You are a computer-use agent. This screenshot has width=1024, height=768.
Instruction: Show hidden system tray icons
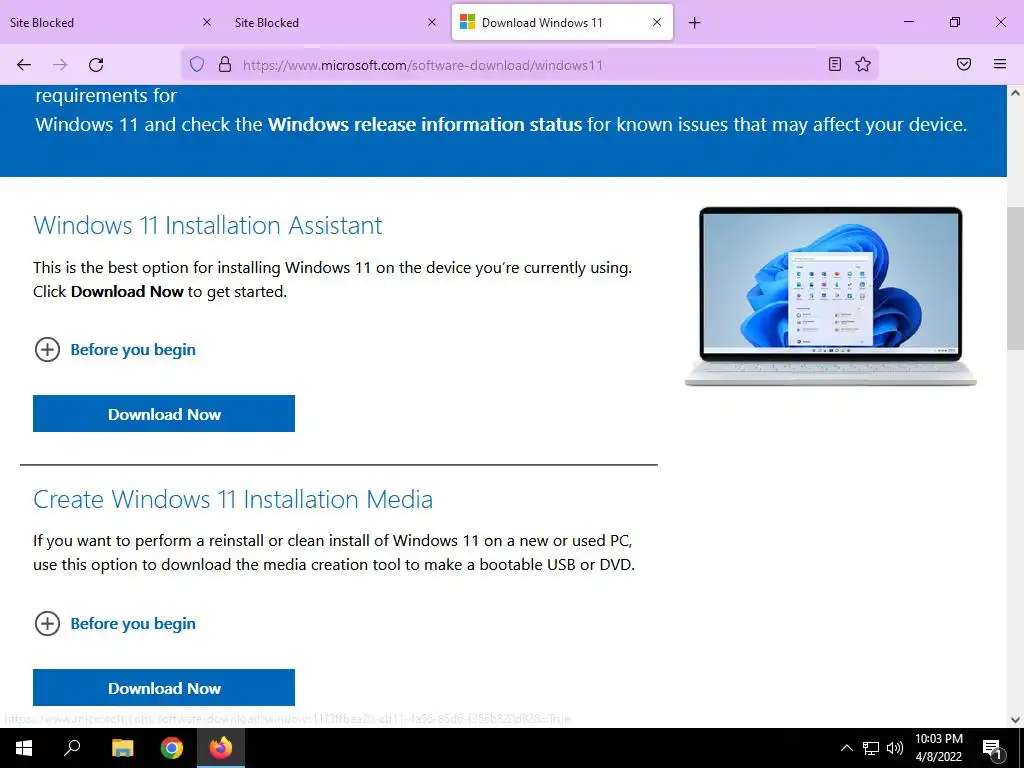(x=846, y=748)
